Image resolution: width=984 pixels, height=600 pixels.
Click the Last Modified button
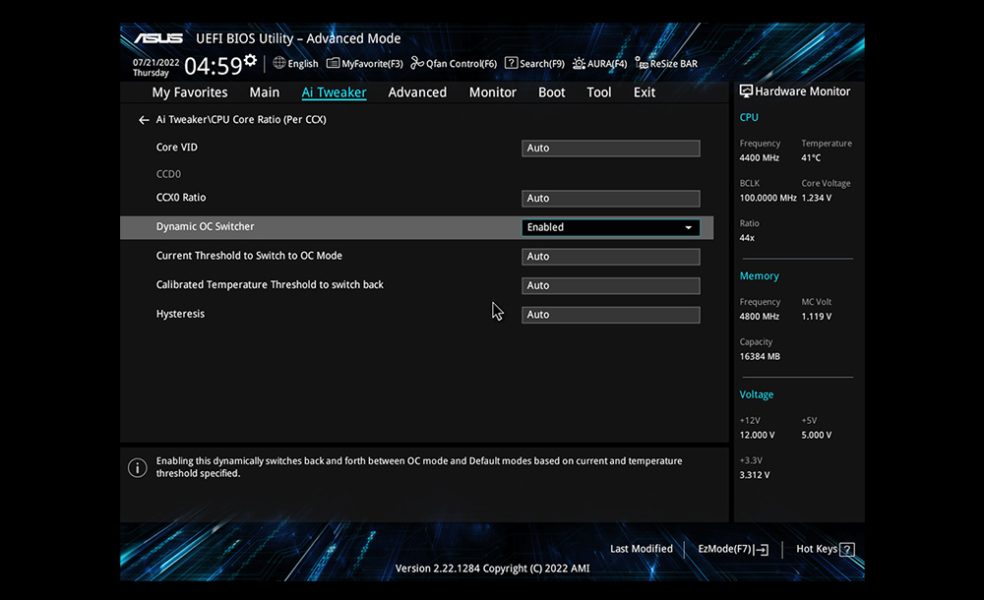(641, 549)
